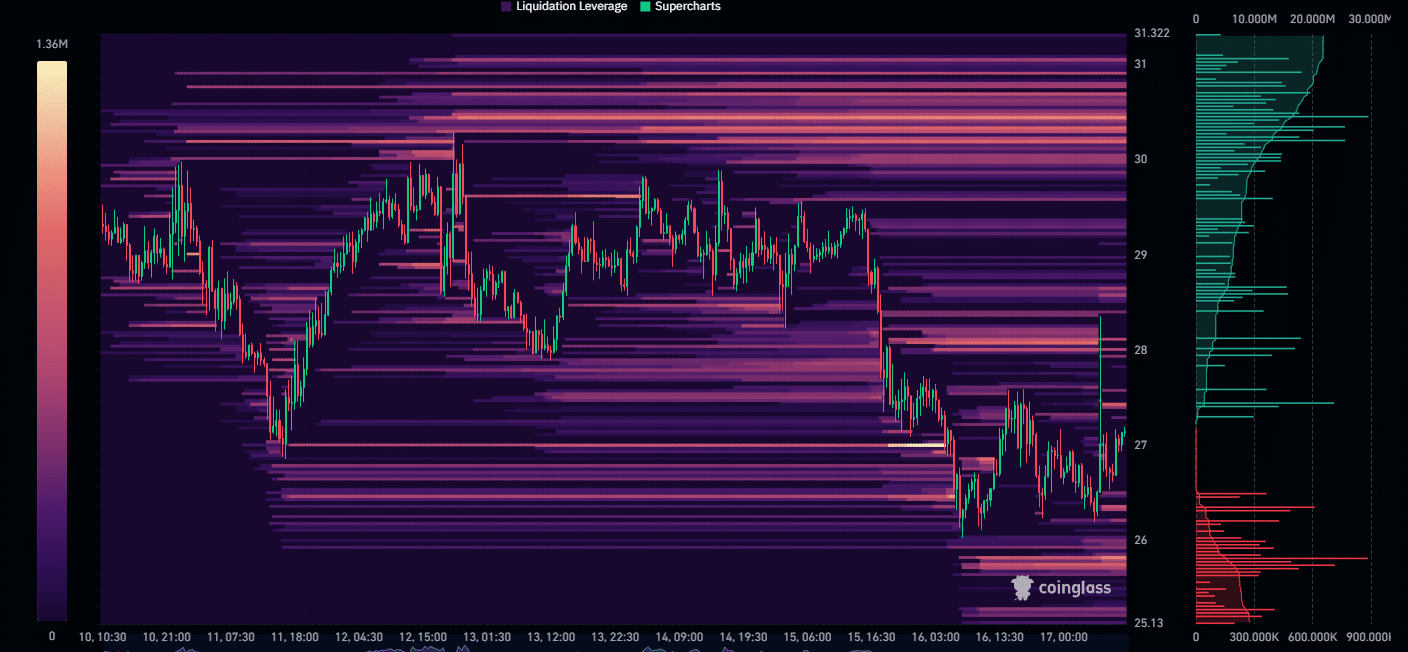Click the Coinglass bear mascot logo
The image size is (1408, 652).
pyautogui.click(x=1021, y=588)
